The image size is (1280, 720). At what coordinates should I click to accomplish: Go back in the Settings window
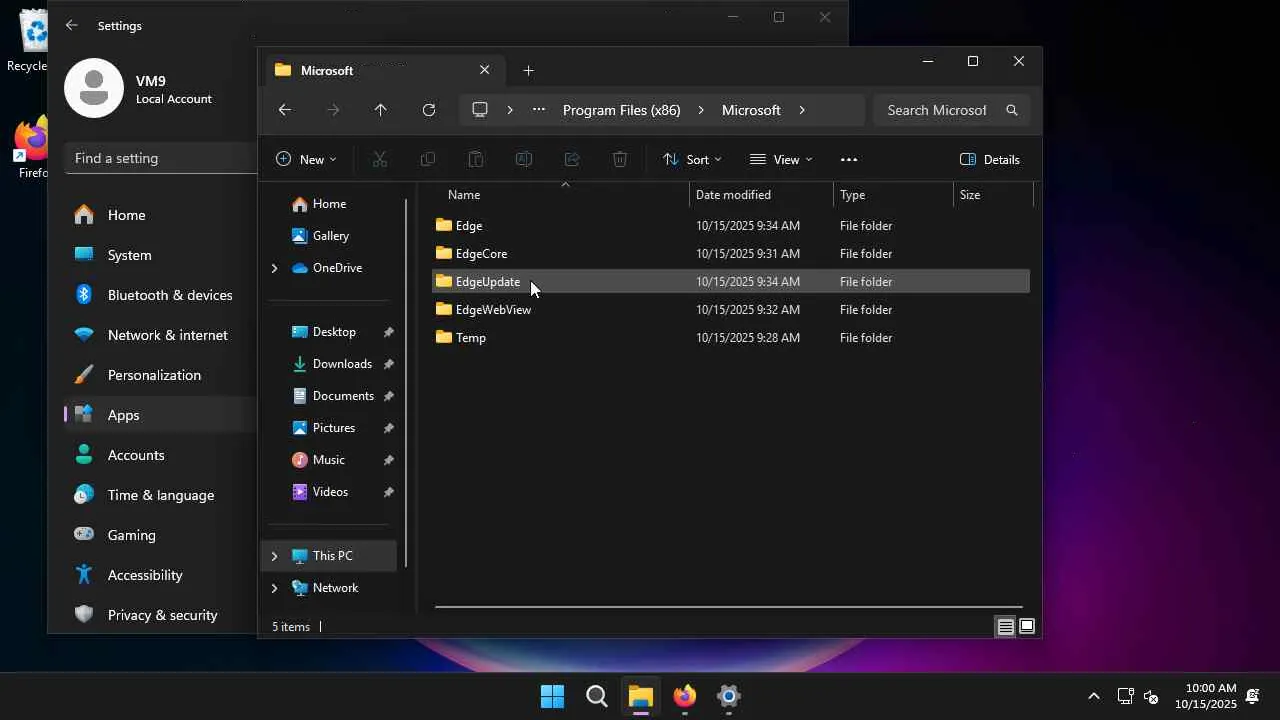(x=71, y=25)
